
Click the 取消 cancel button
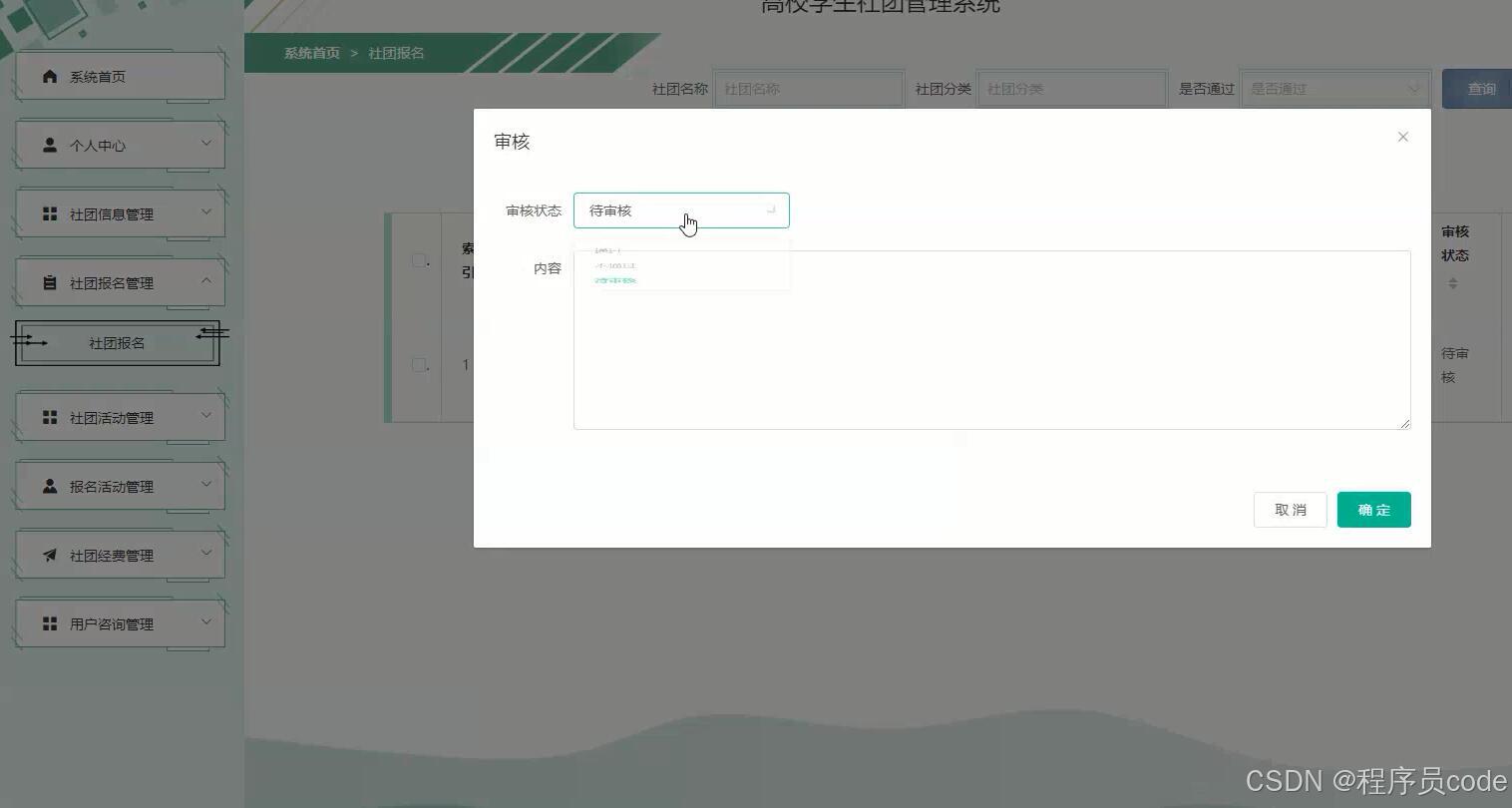click(x=1290, y=510)
